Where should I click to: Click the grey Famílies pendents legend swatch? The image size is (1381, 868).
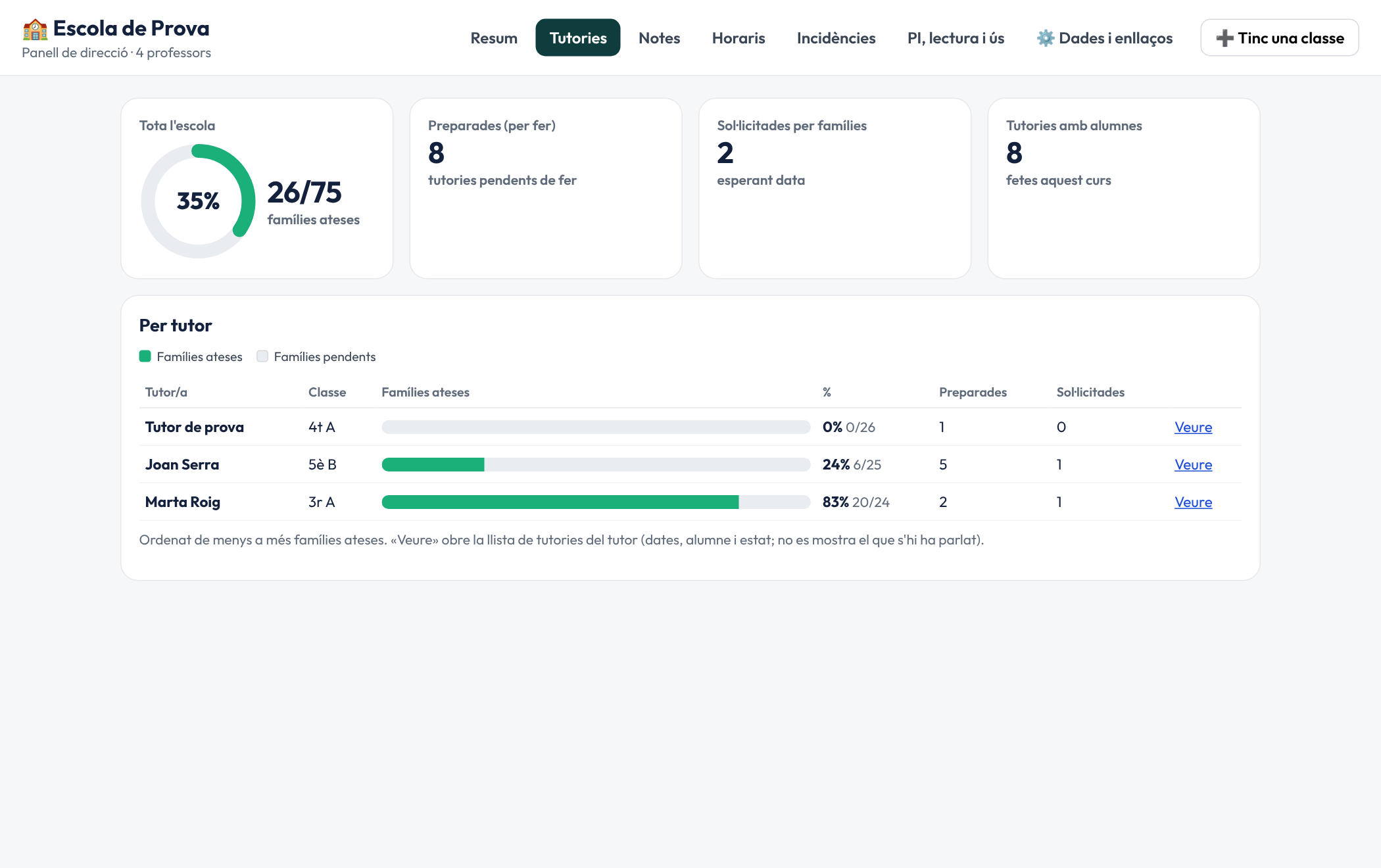(262, 356)
